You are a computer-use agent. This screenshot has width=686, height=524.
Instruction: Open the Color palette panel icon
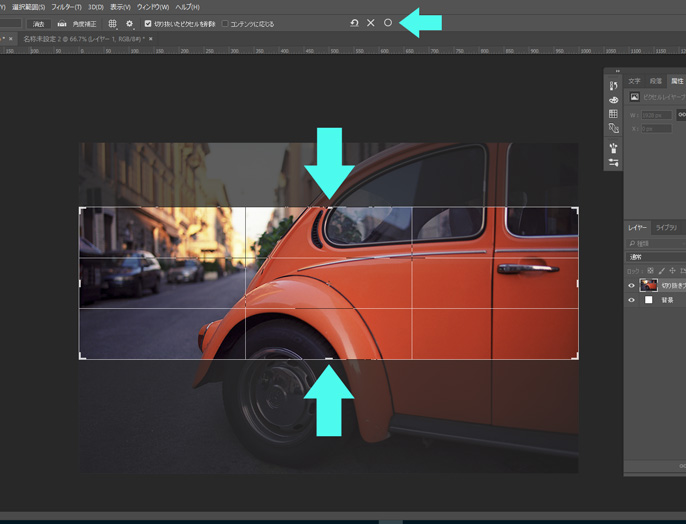613,100
